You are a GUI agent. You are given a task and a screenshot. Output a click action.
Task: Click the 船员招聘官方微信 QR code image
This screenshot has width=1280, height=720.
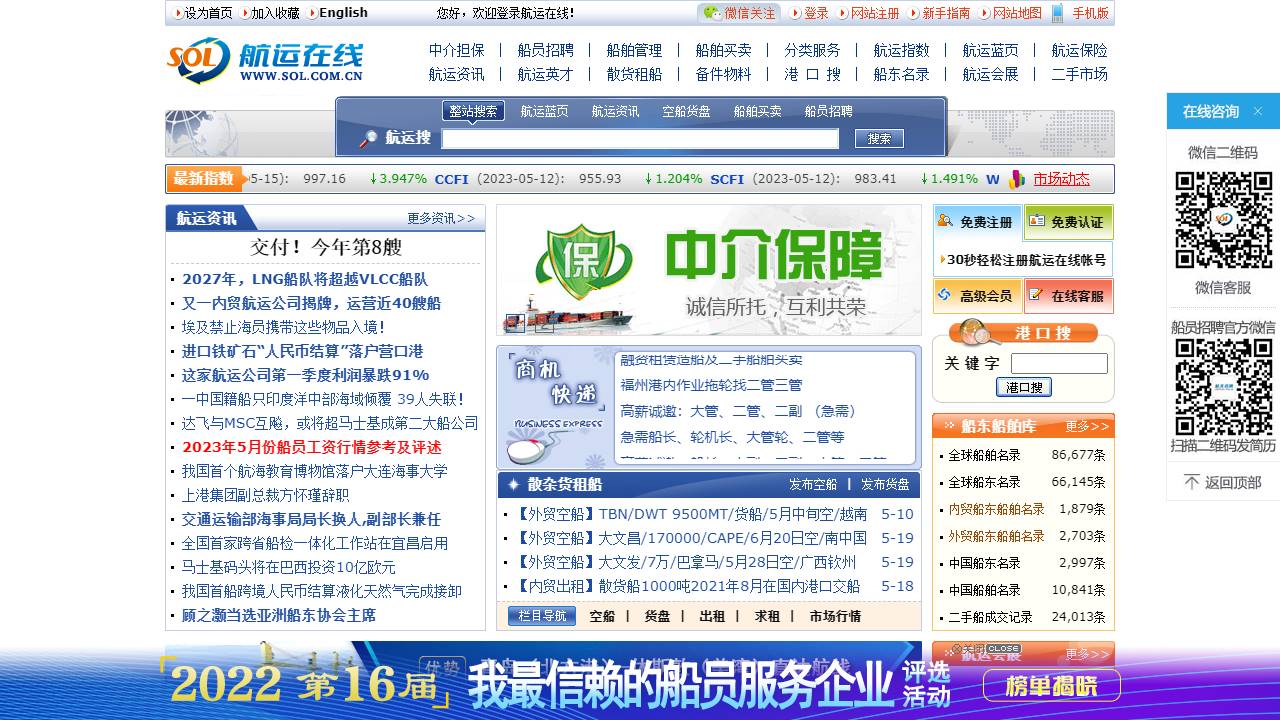click(1223, 387)
